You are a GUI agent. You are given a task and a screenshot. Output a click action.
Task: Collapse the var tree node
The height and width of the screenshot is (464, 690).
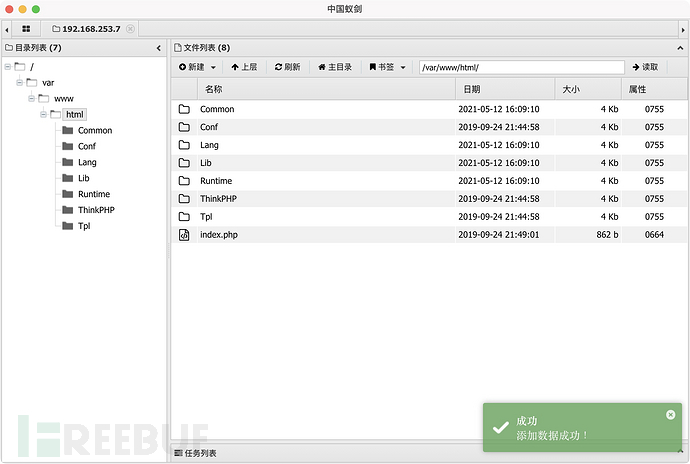19,83
